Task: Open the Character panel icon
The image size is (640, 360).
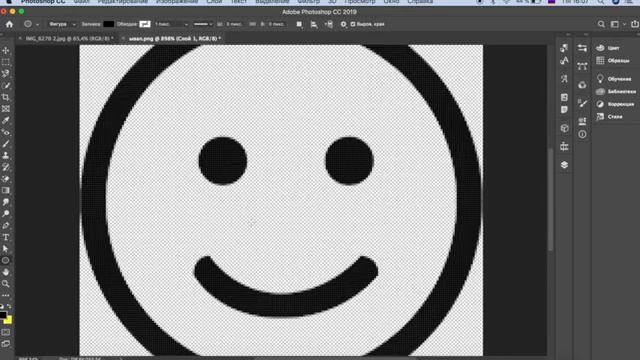Action: click(564, 61)
